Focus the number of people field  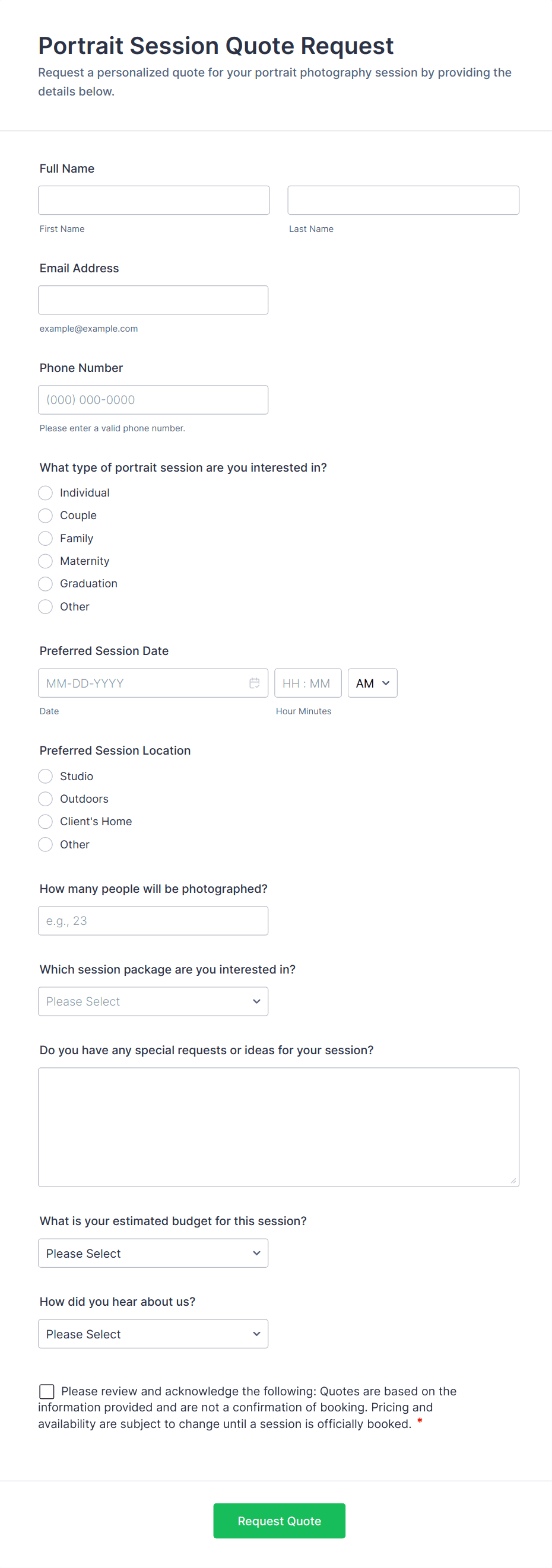coord(153,921)
